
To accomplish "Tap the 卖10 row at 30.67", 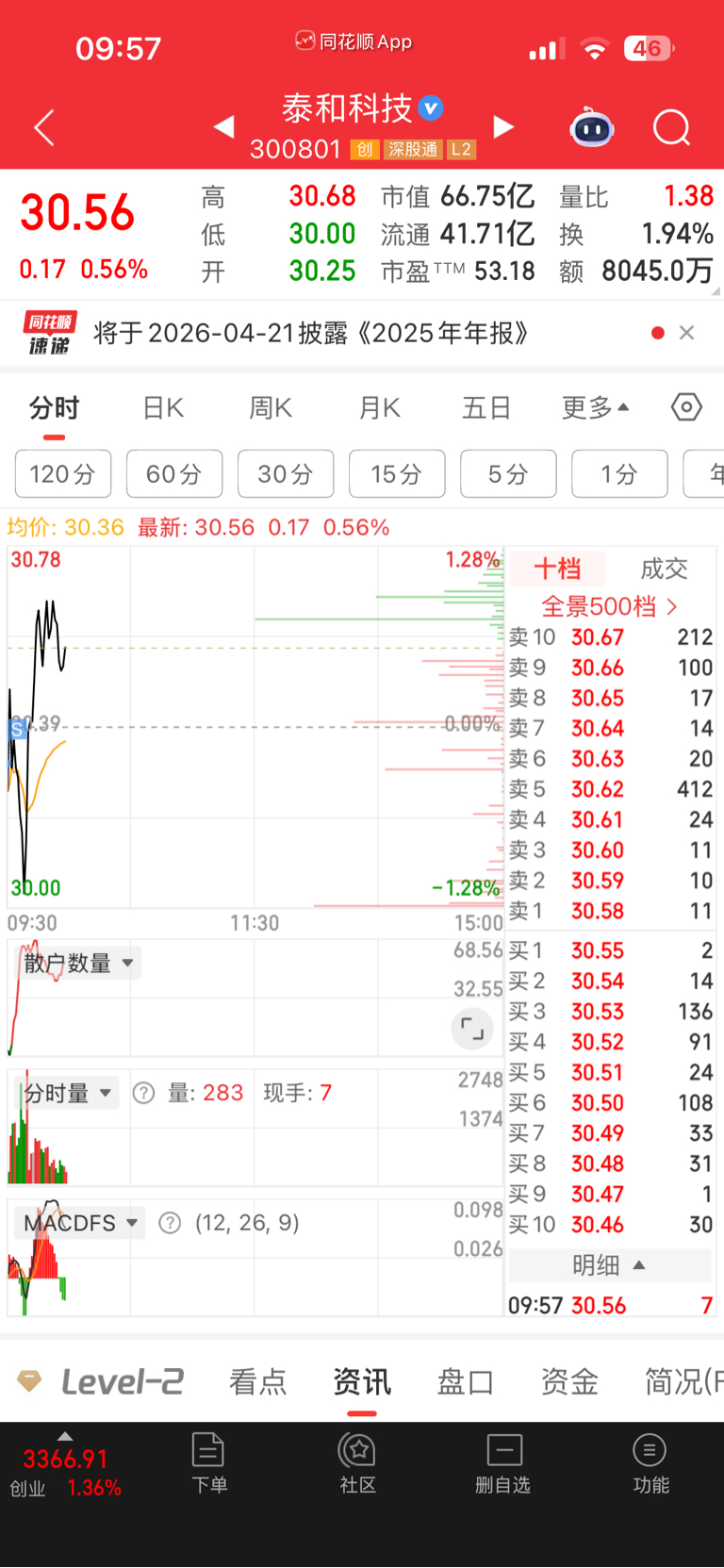I will pyautogui.click(x=611, y=637).
